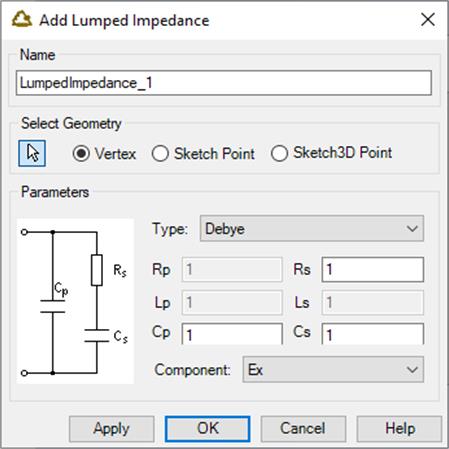Click into the Cp value field

point(232,334)
